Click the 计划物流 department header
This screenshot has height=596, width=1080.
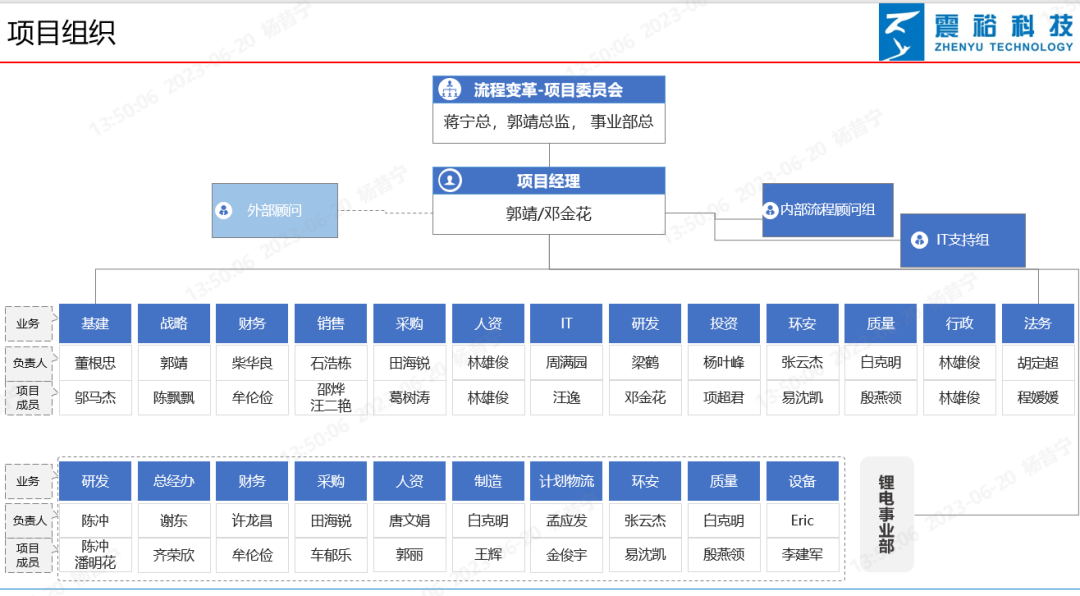pyautogui.click(x=566, y=481)
